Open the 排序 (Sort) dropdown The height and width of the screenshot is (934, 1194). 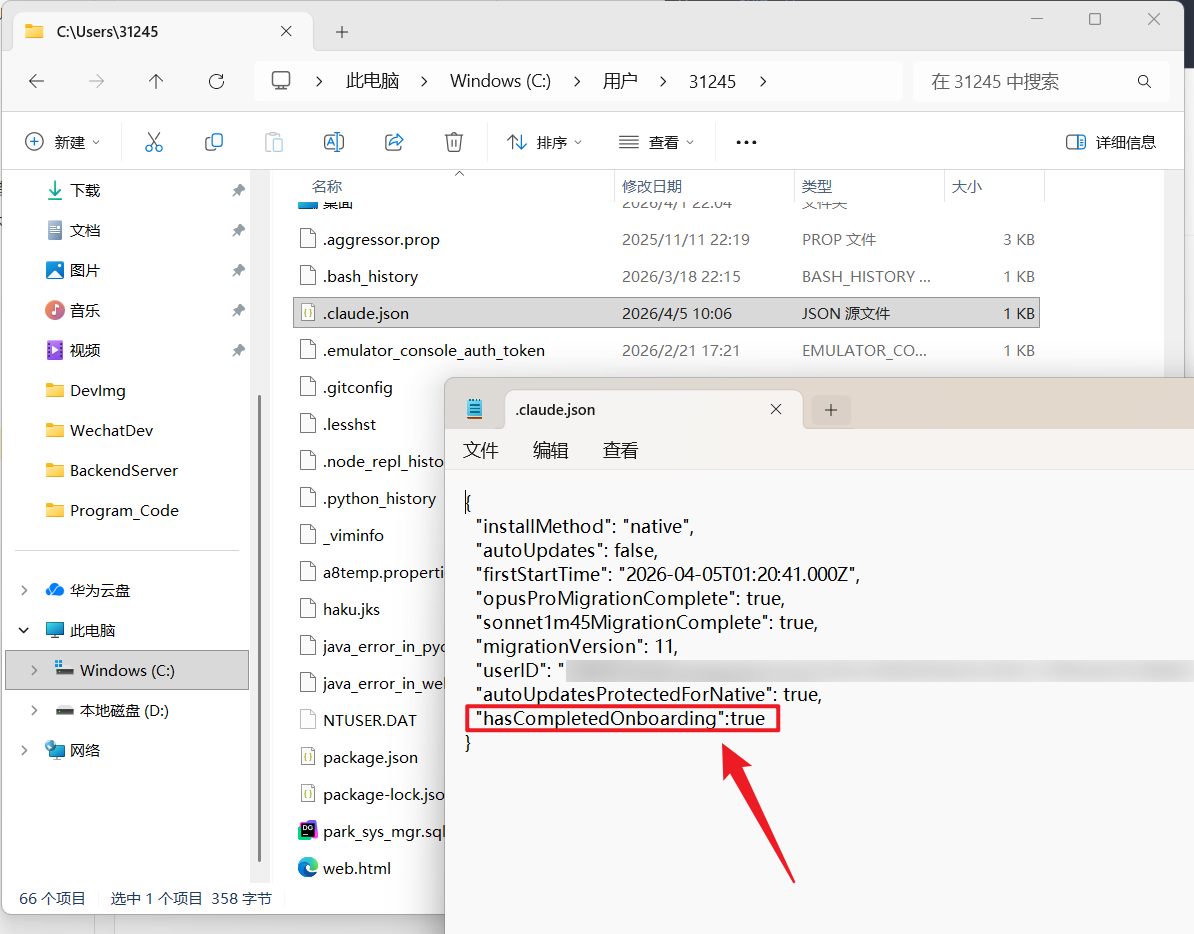pyautogui.click(x=544, y=142)
